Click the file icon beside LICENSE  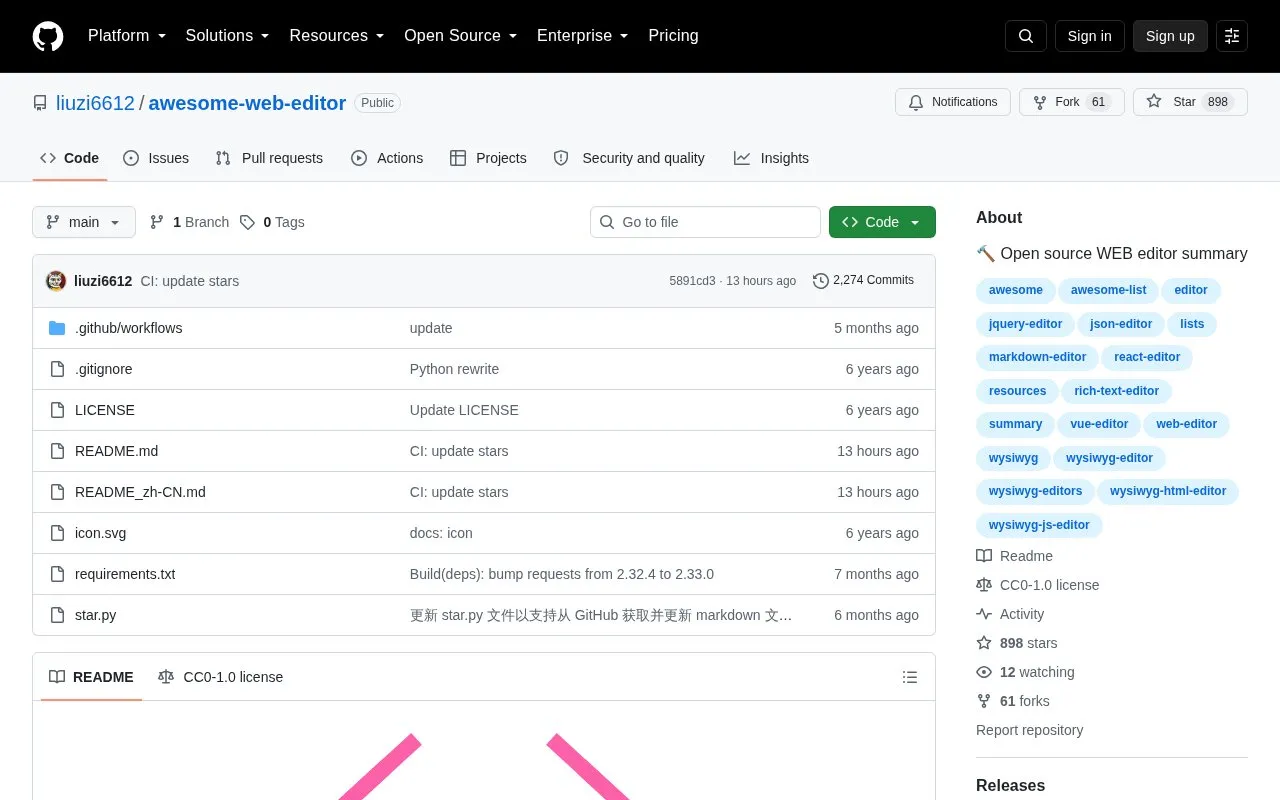[x=57, y=410]
